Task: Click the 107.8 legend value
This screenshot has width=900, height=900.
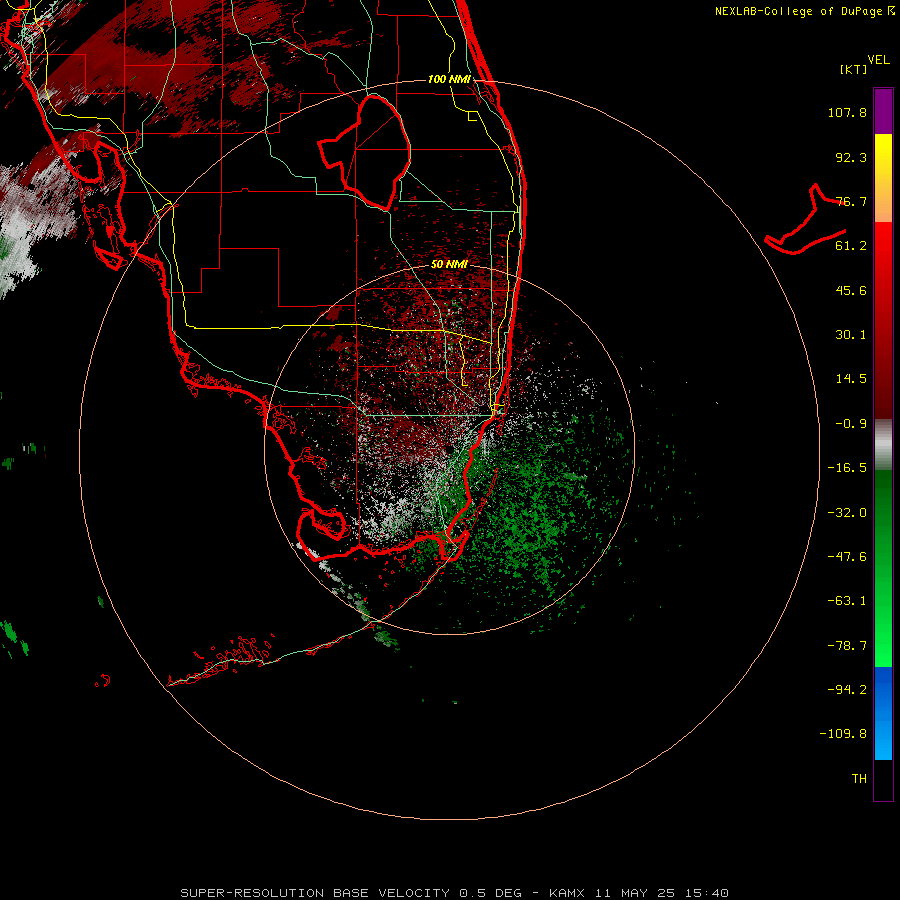Action: pos(847,112)
